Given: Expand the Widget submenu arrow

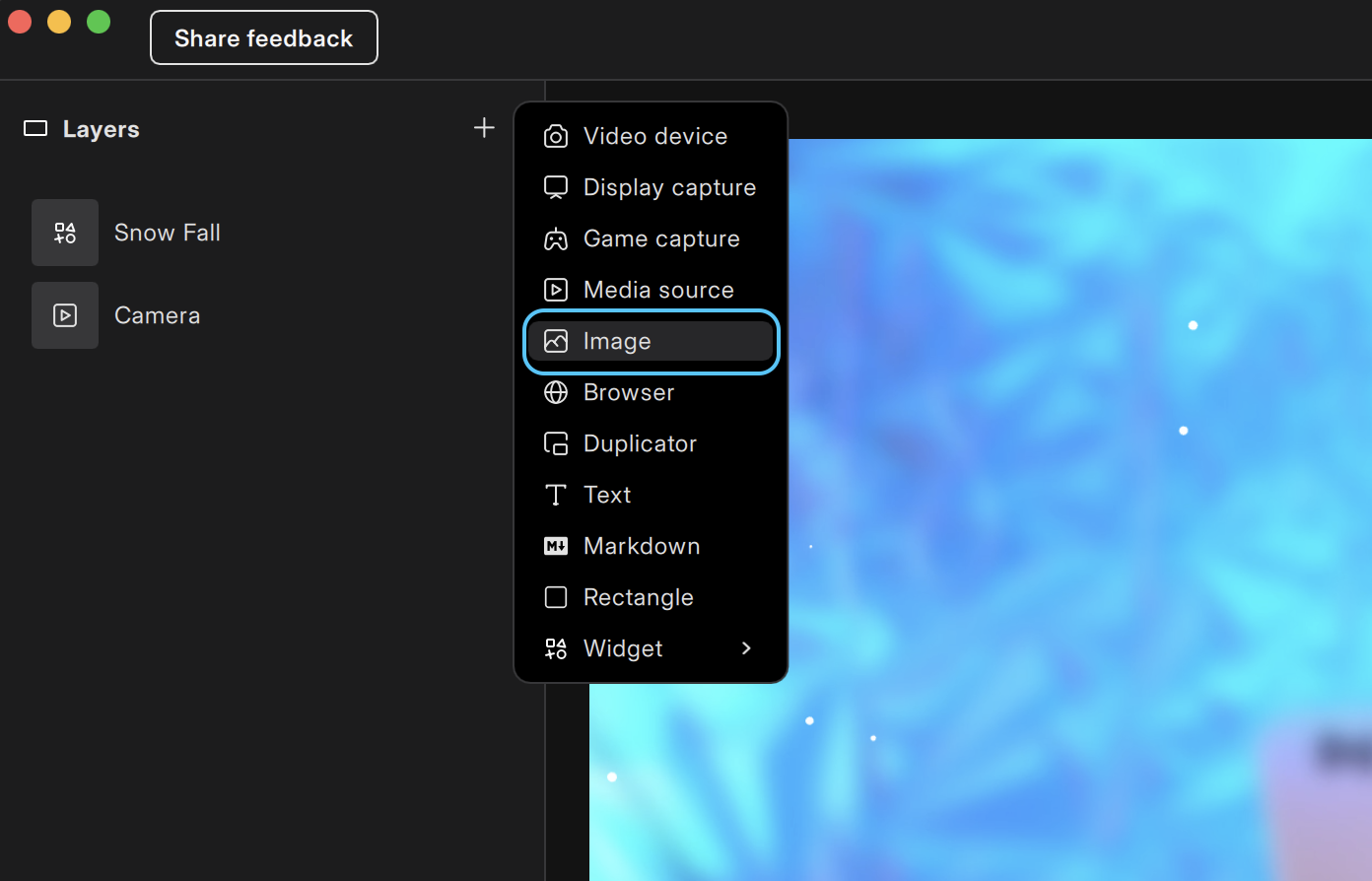Looking at the screenshot, I should pos(746,648).
